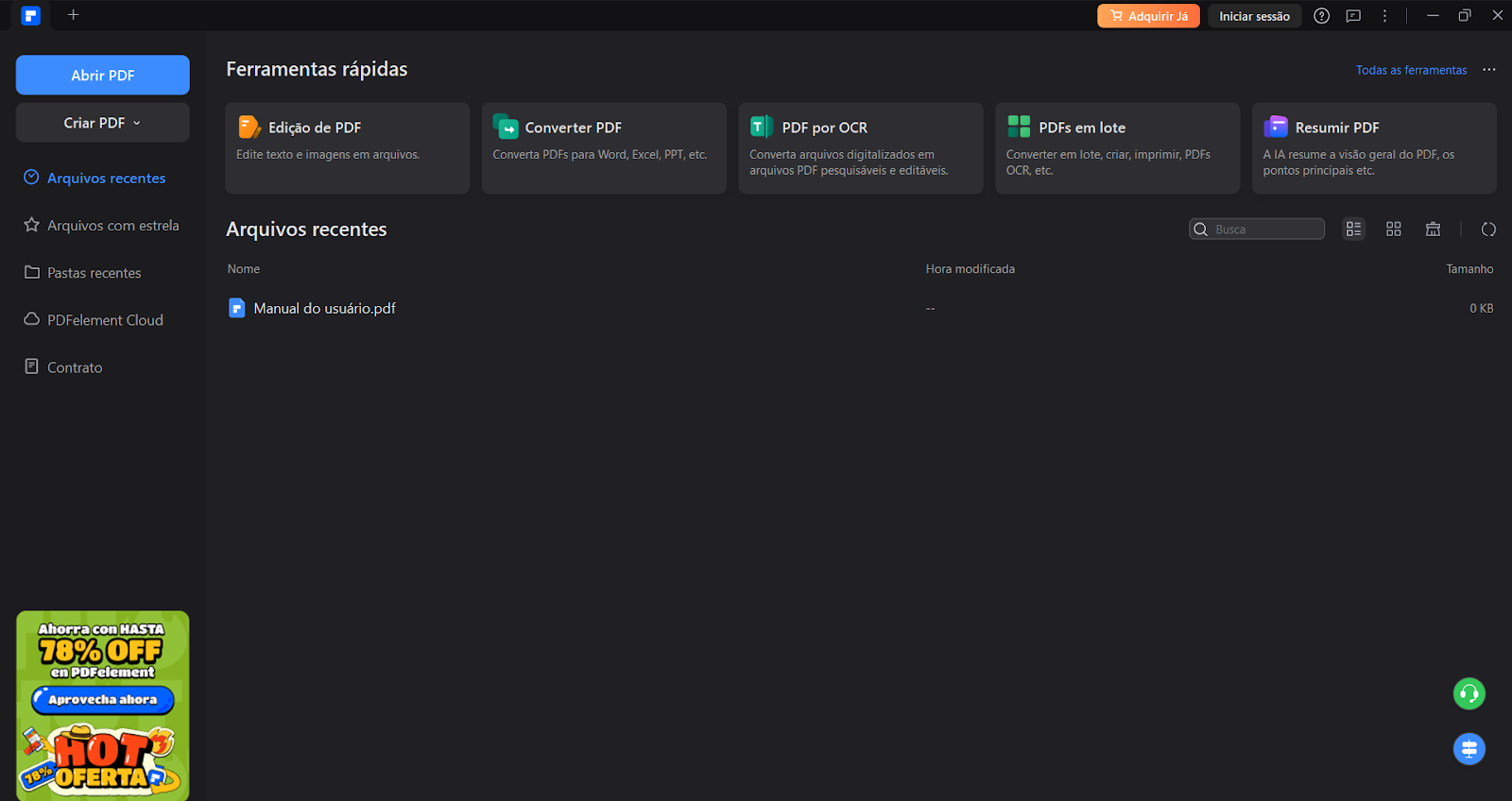
Task: Restore down the application window
Action: [1465, 15]
